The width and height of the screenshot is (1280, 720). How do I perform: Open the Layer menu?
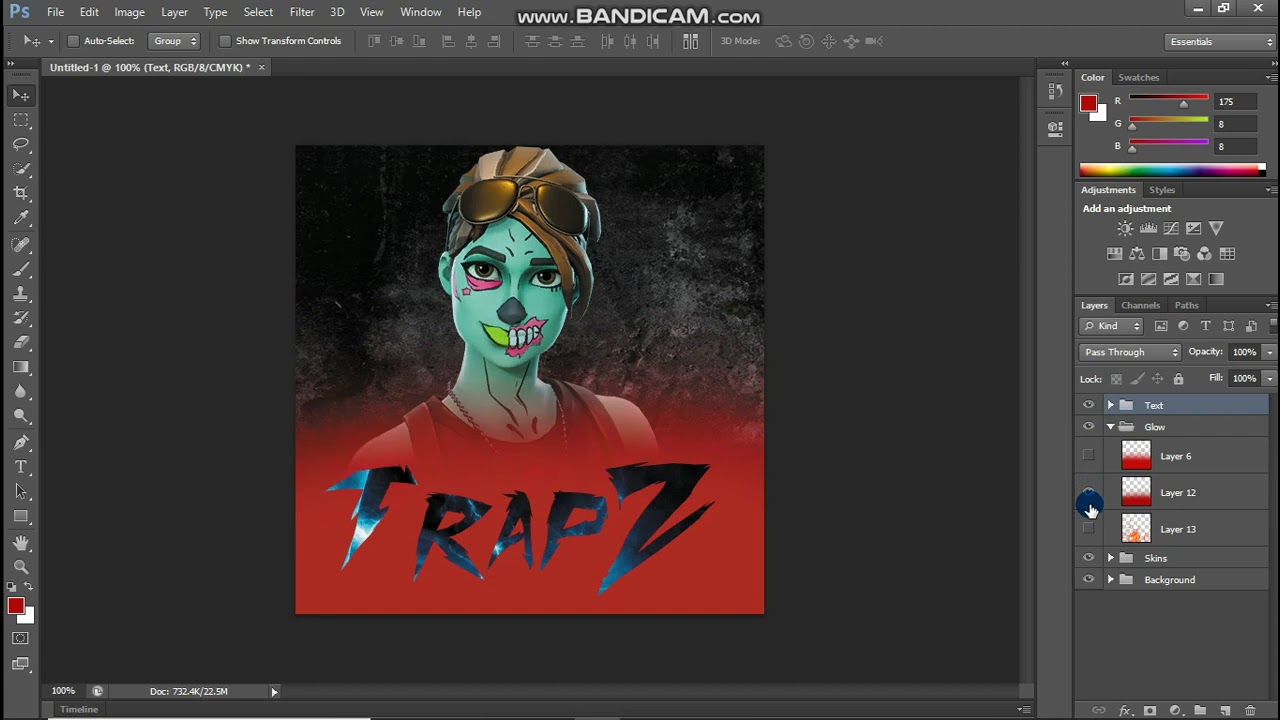pos(174,12)
